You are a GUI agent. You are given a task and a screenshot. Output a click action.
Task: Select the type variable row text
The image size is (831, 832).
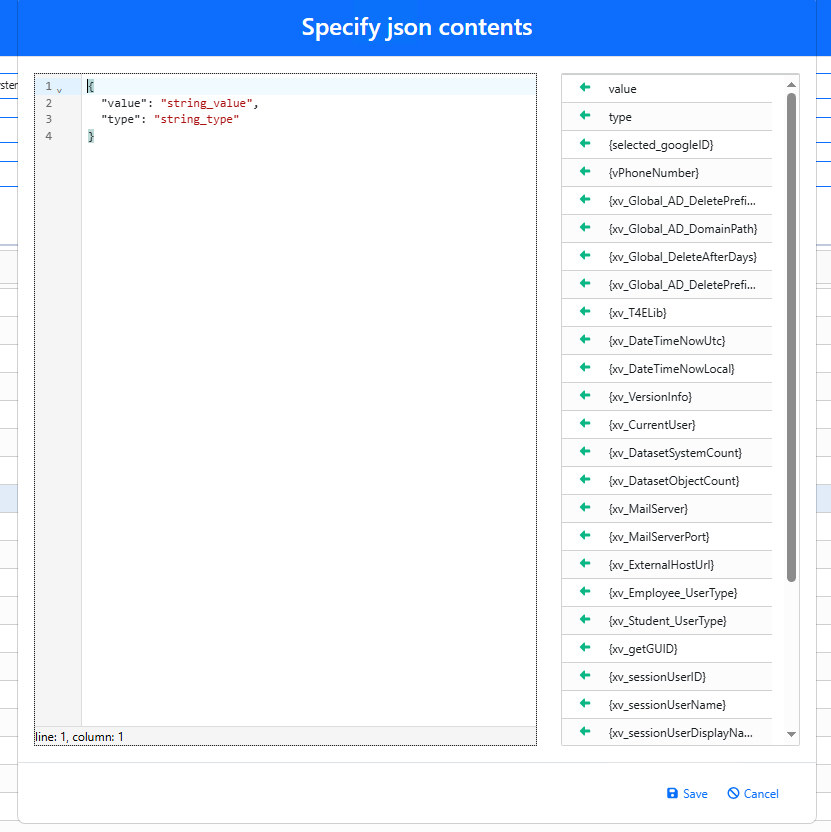620,117
